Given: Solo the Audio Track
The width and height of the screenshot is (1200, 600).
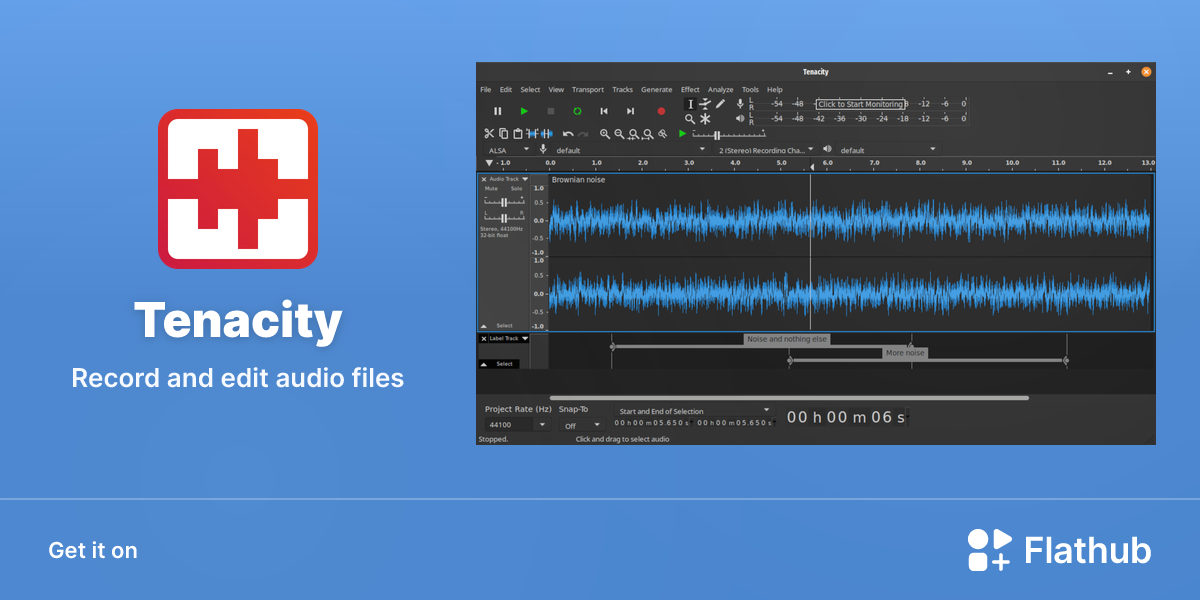Looking at the screenshot, I should [516, 188].
